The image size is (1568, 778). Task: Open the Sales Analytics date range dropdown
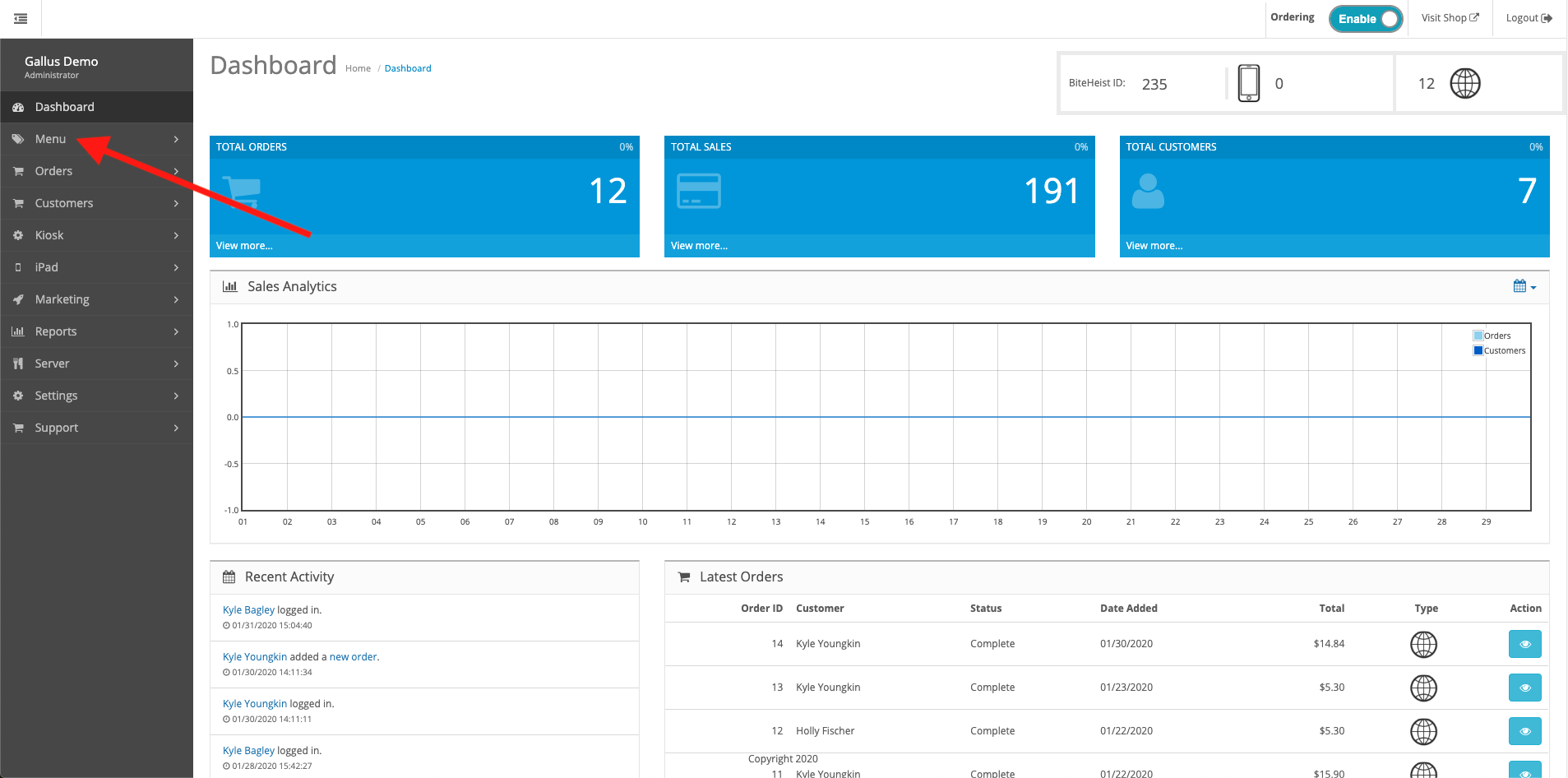coord(1524,286)
